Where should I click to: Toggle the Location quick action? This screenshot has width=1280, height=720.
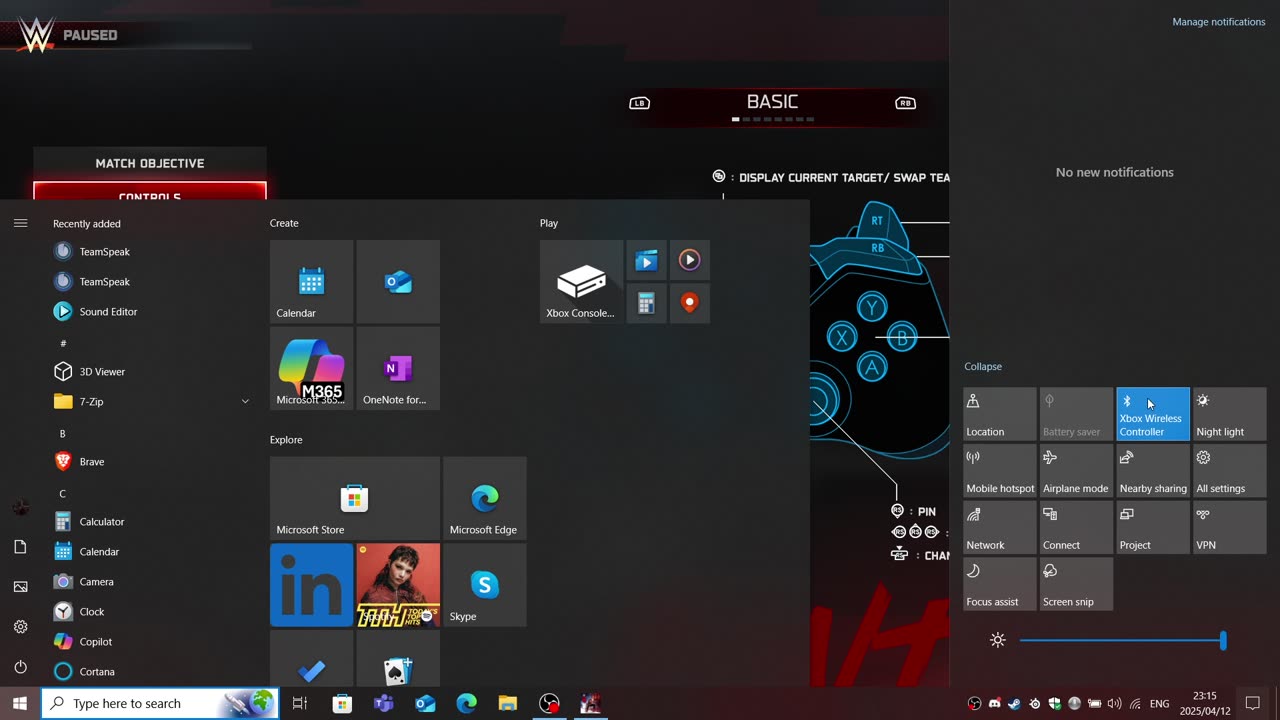click(x=1000, y=414)
